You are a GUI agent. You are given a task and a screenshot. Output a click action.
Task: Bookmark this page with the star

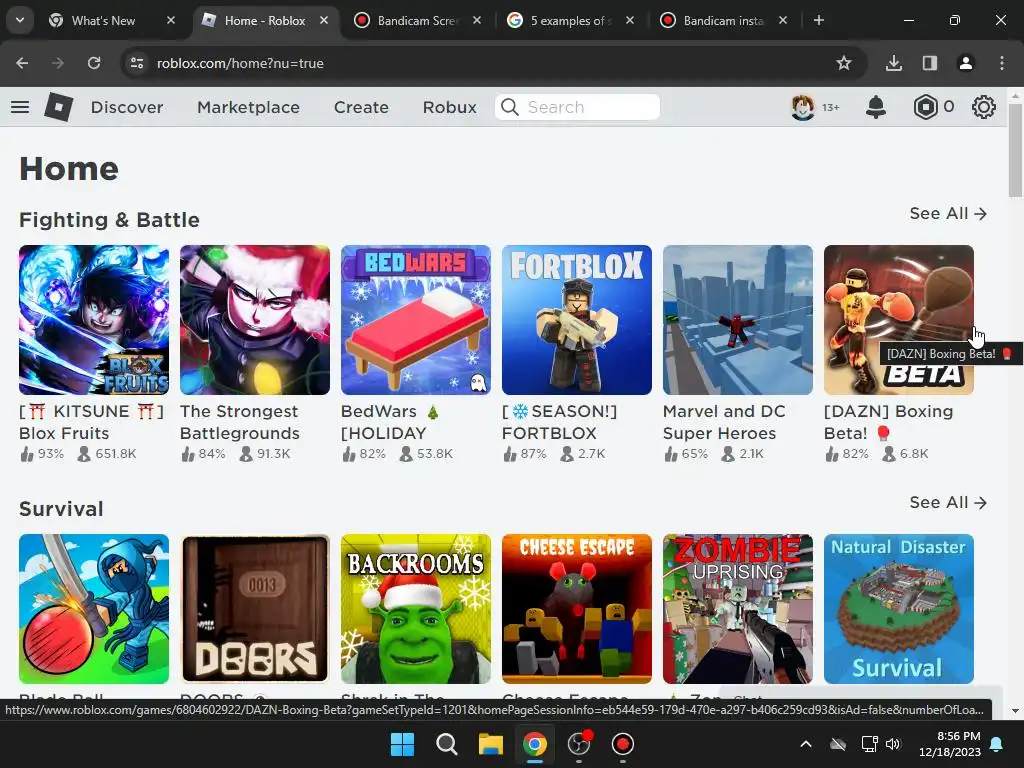[844, 63]
